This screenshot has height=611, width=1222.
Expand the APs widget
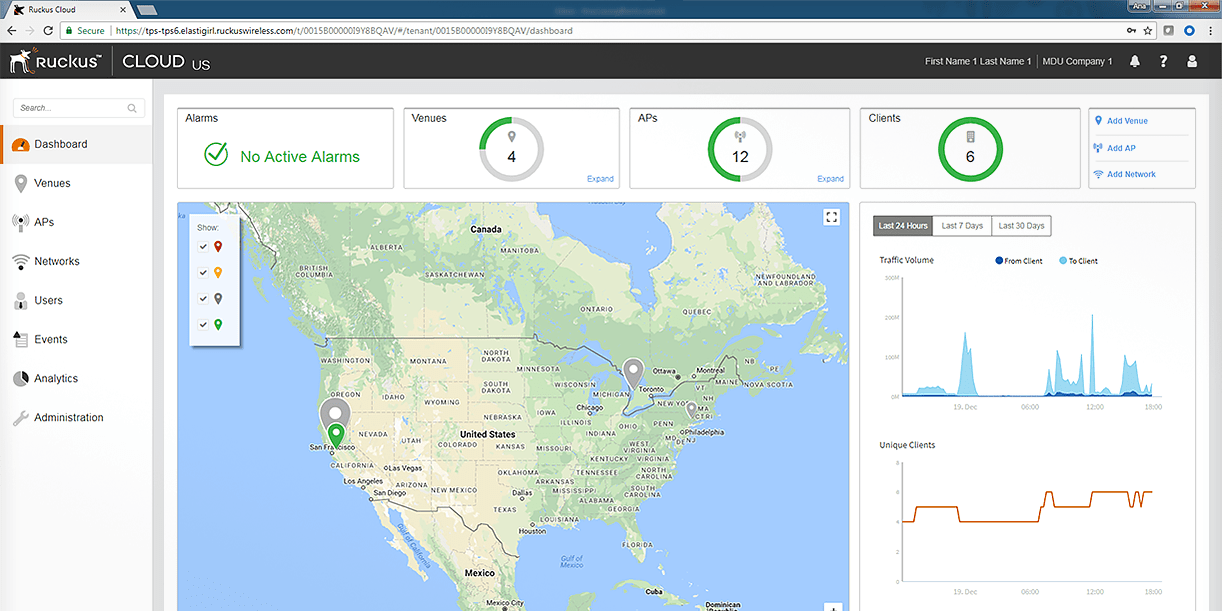coord(830,179)
